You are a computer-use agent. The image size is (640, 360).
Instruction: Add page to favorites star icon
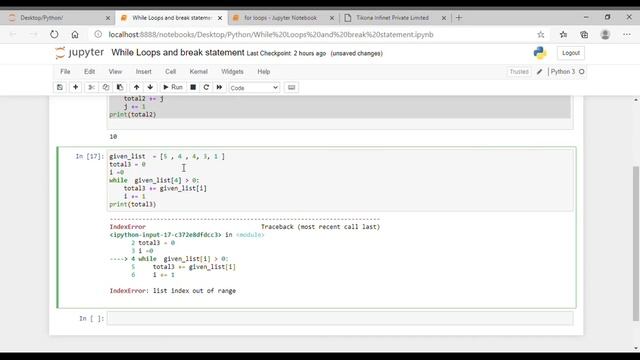pos(540,35)
